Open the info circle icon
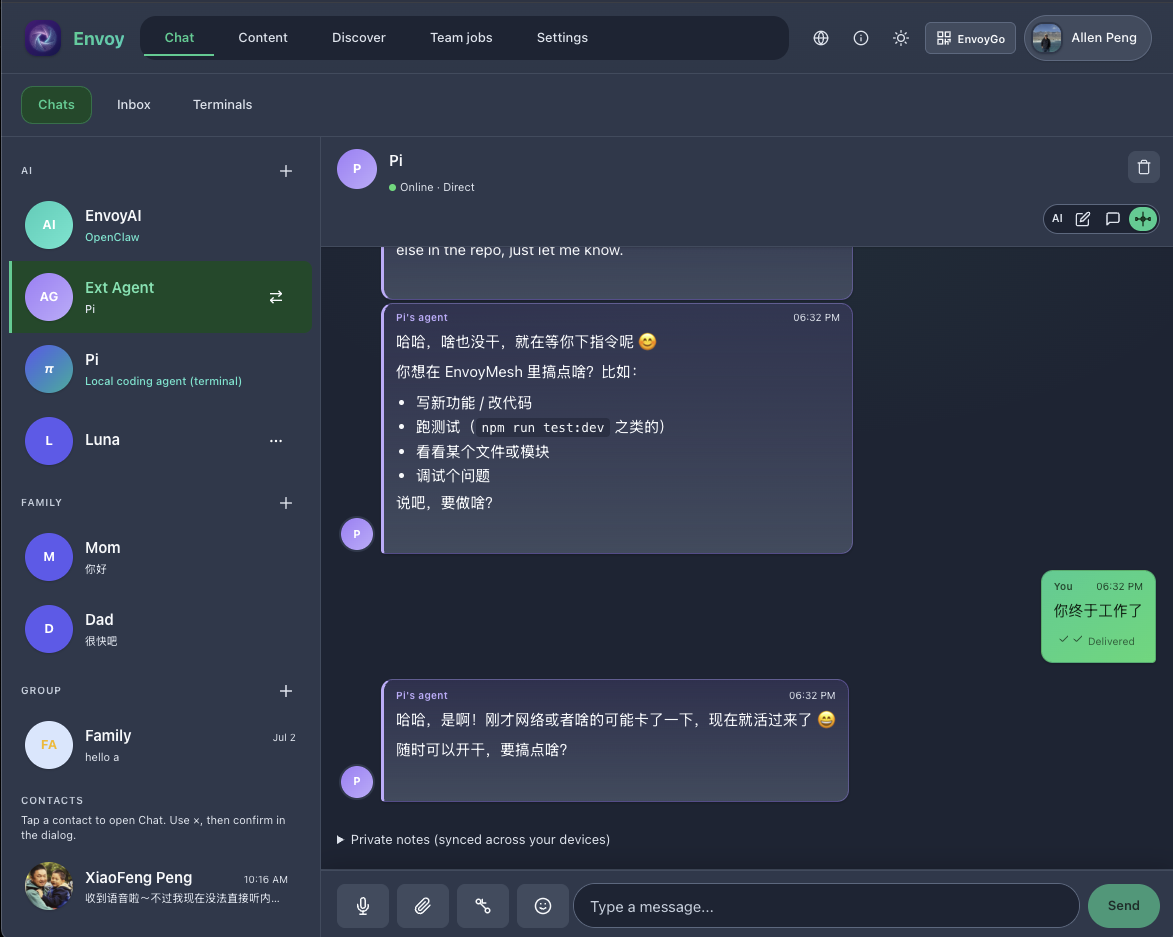The width and height of the screenshot is (1173, 937). point(861,38)
